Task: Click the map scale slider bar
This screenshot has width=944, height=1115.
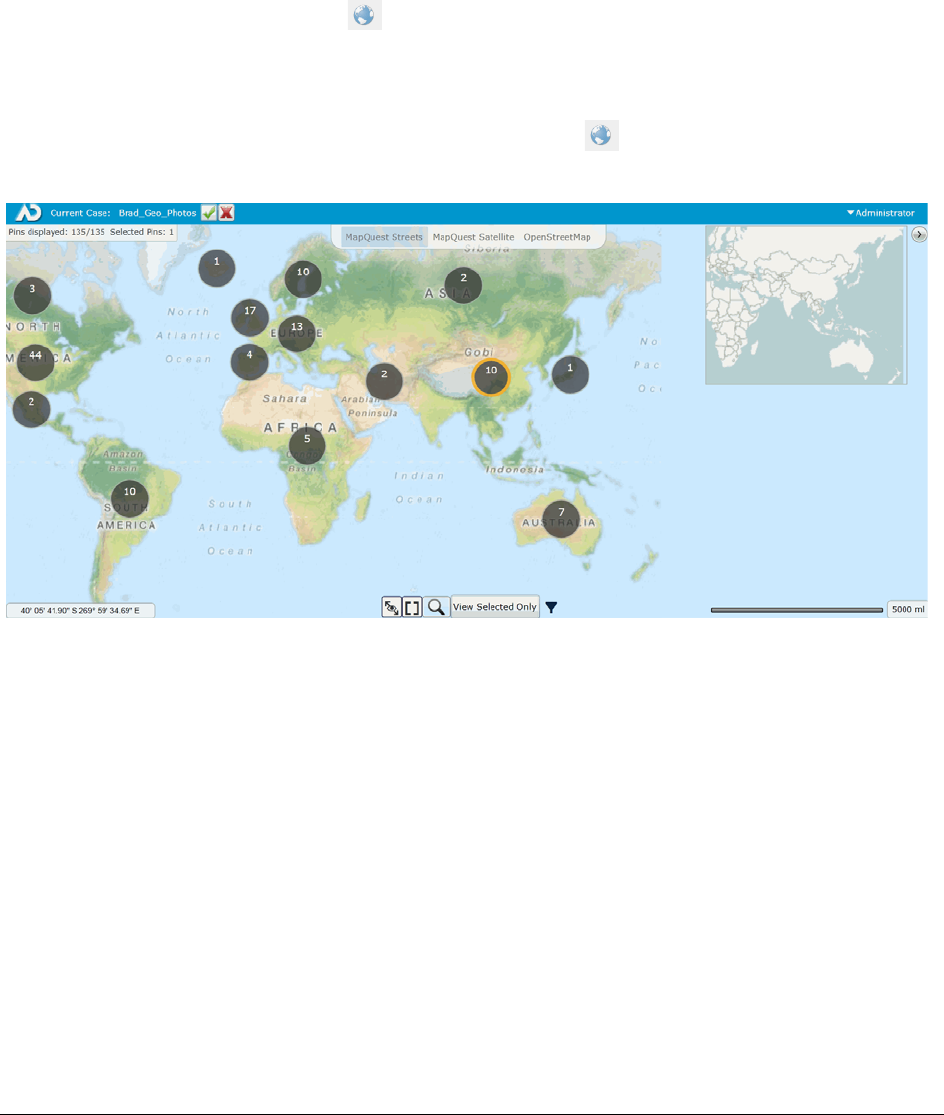Action: click(797, 610)
